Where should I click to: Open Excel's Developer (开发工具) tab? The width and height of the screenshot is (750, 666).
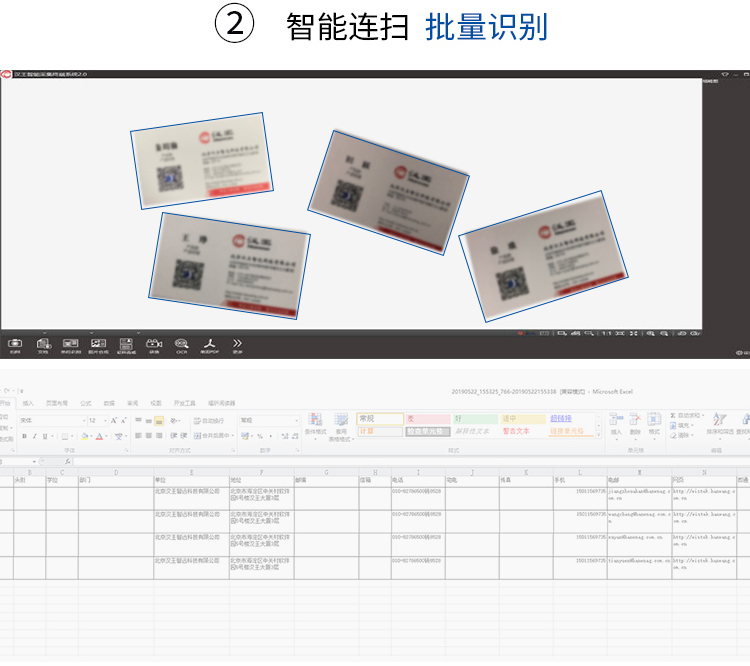pyautogui.click(x=184, y=403)
